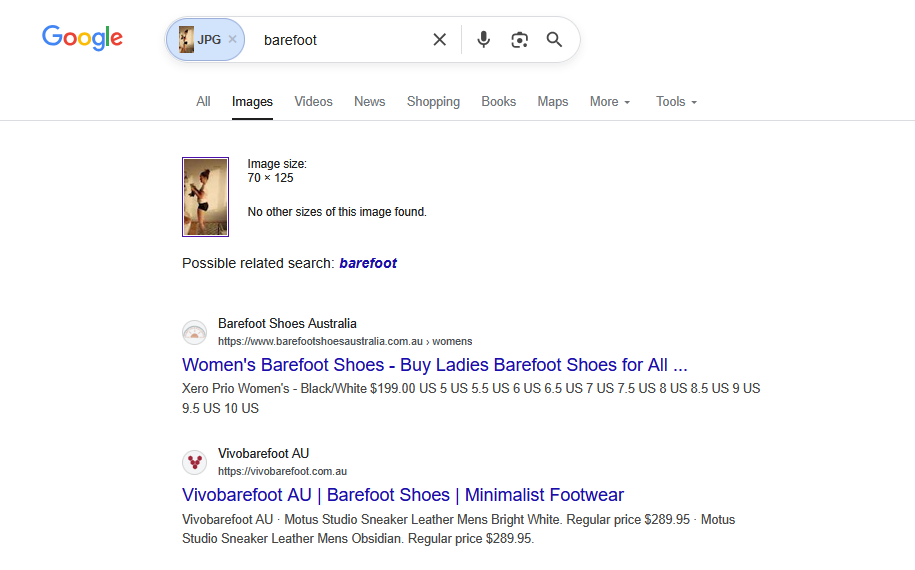Click the Image size 70 × 125 text
Viewport: 915px width, 570px height.
pos(277,171)
